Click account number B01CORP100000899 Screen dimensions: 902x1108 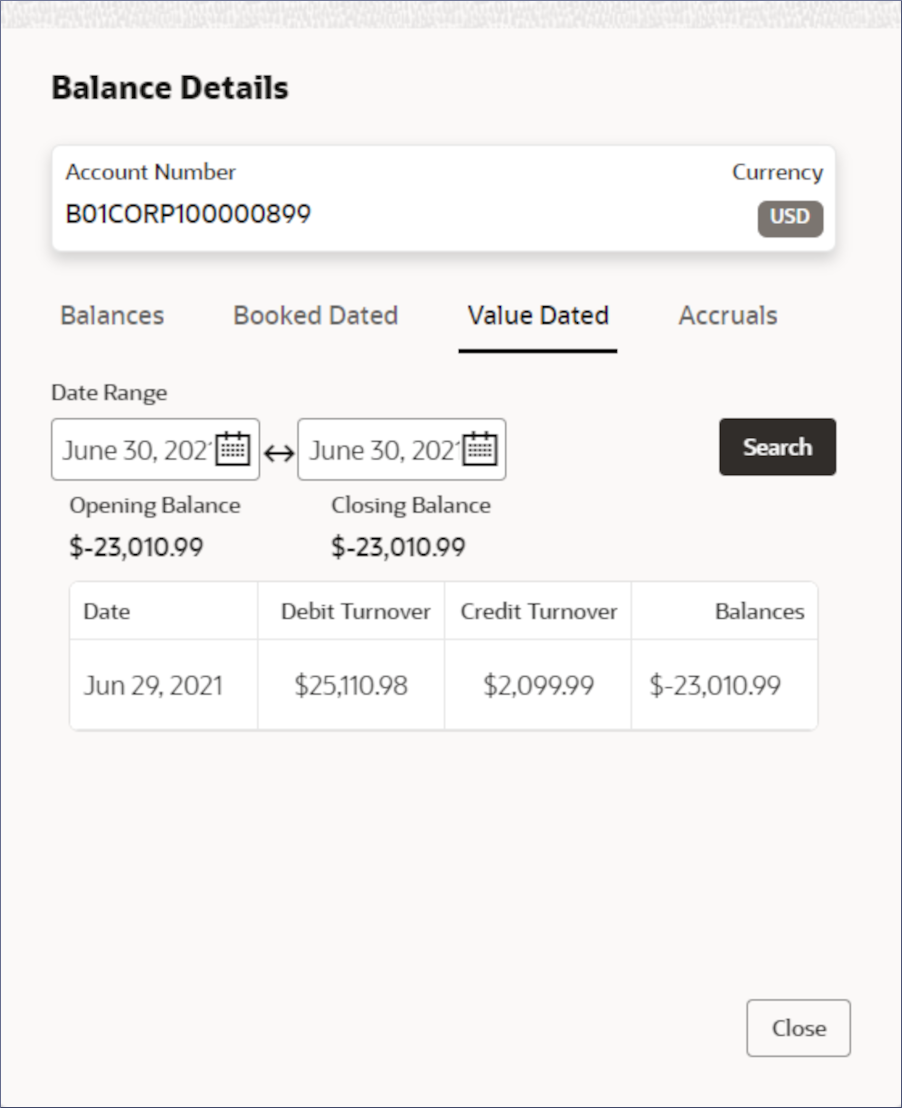(x=188, y=213)
